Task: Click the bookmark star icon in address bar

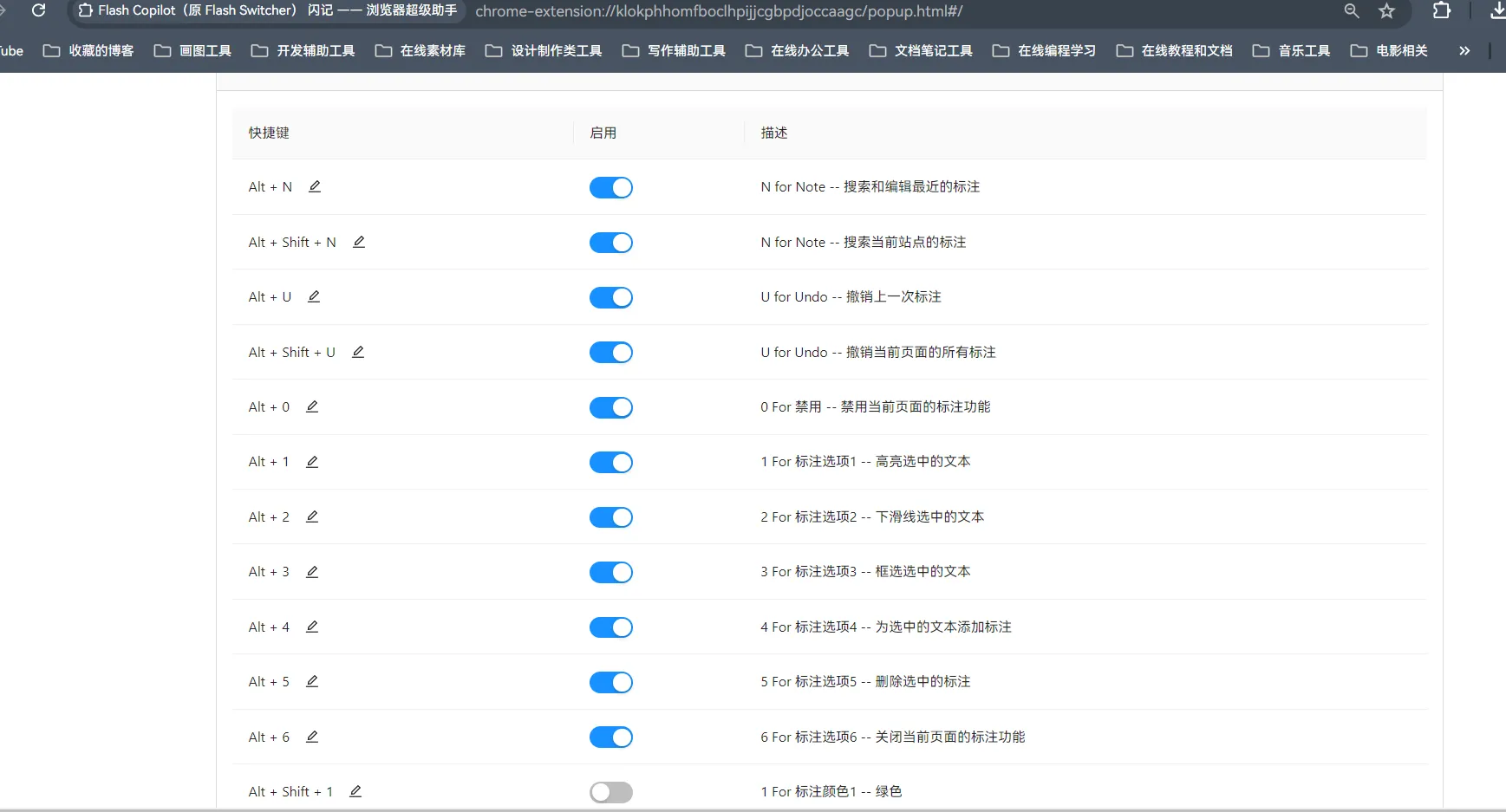Action: coord(1387,11)
